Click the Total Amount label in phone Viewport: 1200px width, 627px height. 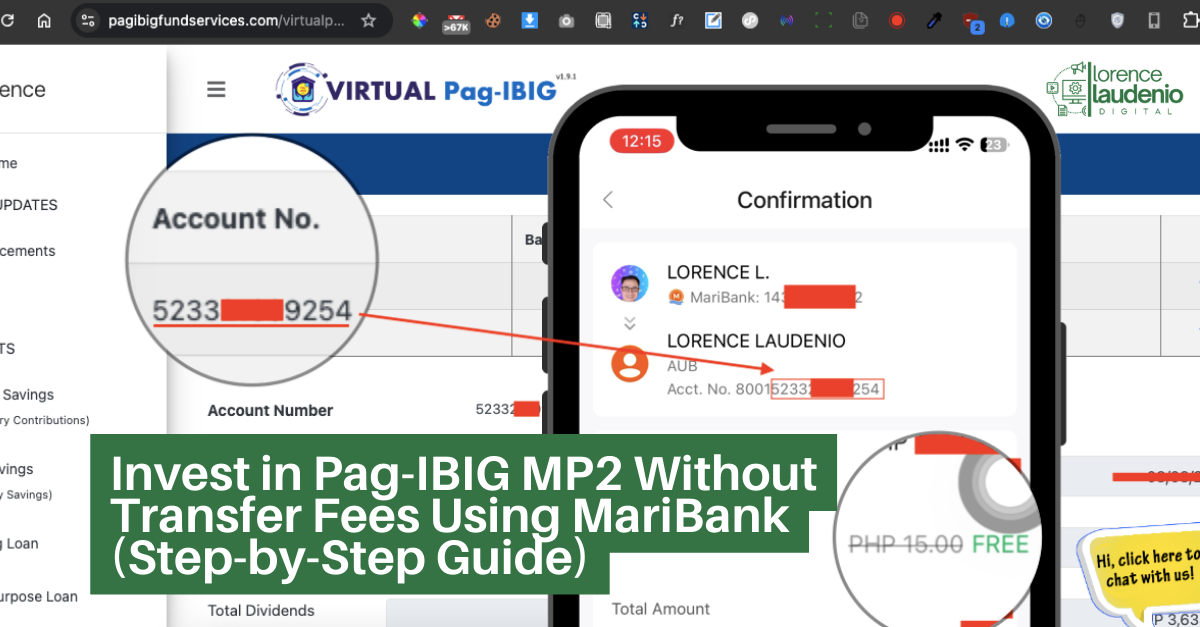click(x=661, y=608)
